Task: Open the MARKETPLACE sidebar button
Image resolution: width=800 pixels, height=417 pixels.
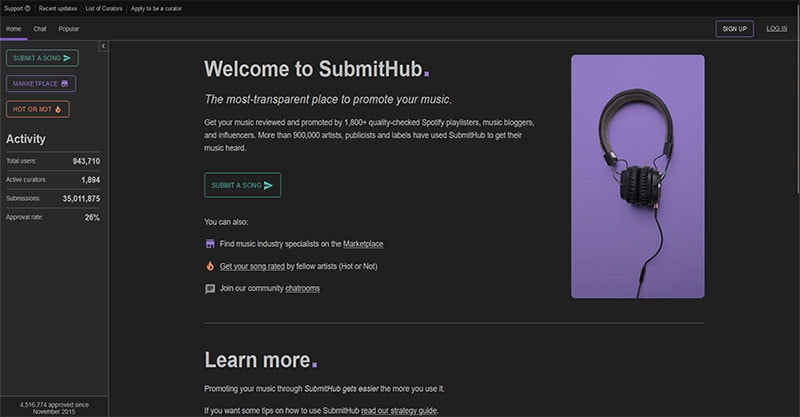Action: tap(41, 84)
